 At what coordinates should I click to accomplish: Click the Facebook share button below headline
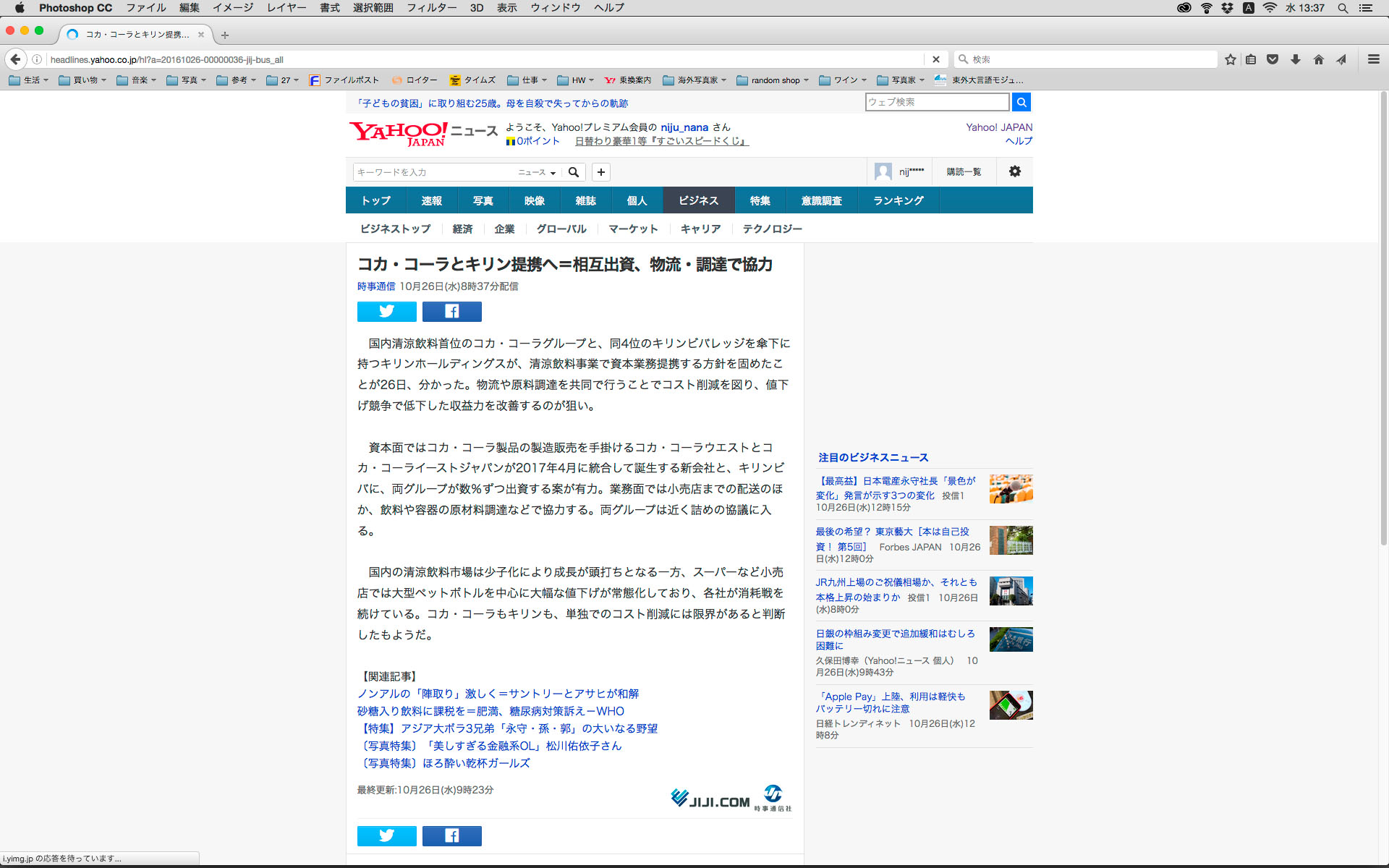(451, 311)
